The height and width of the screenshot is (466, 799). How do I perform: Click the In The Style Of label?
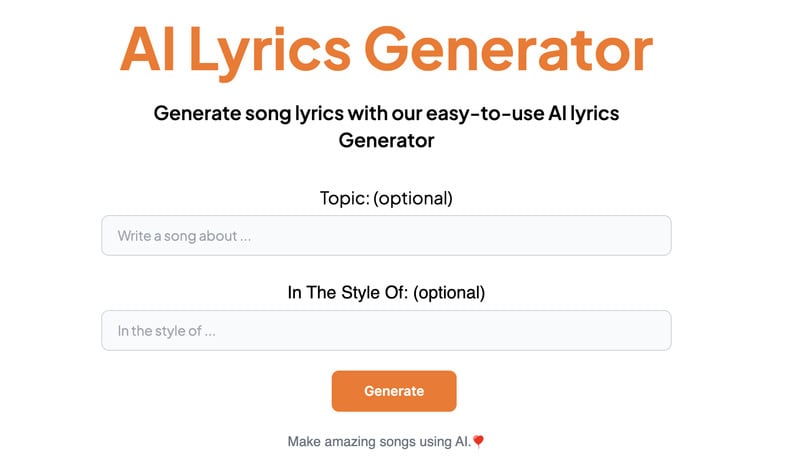coord(386,293)
